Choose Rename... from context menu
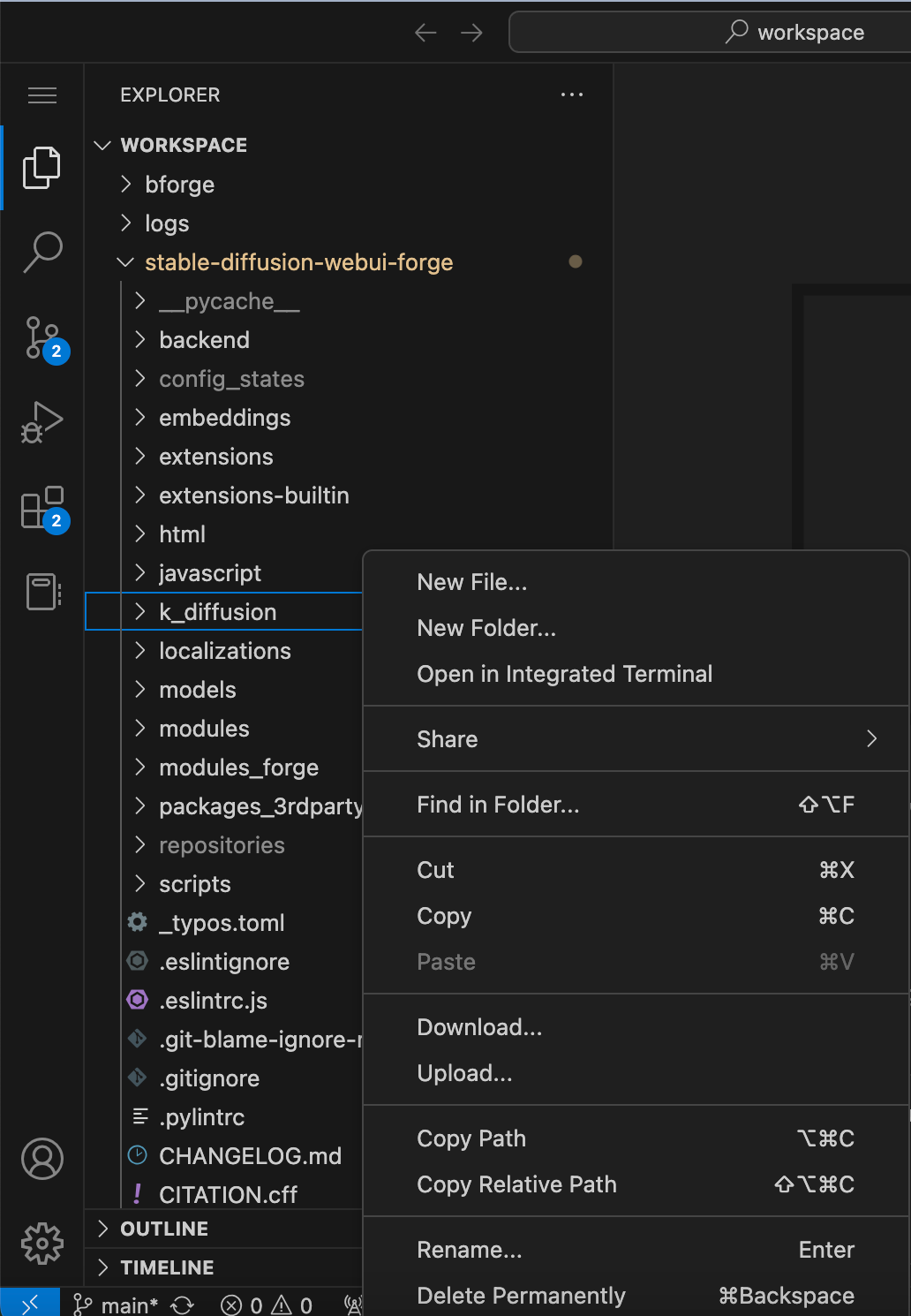The image size is (911, 1316). point(636,1250)
